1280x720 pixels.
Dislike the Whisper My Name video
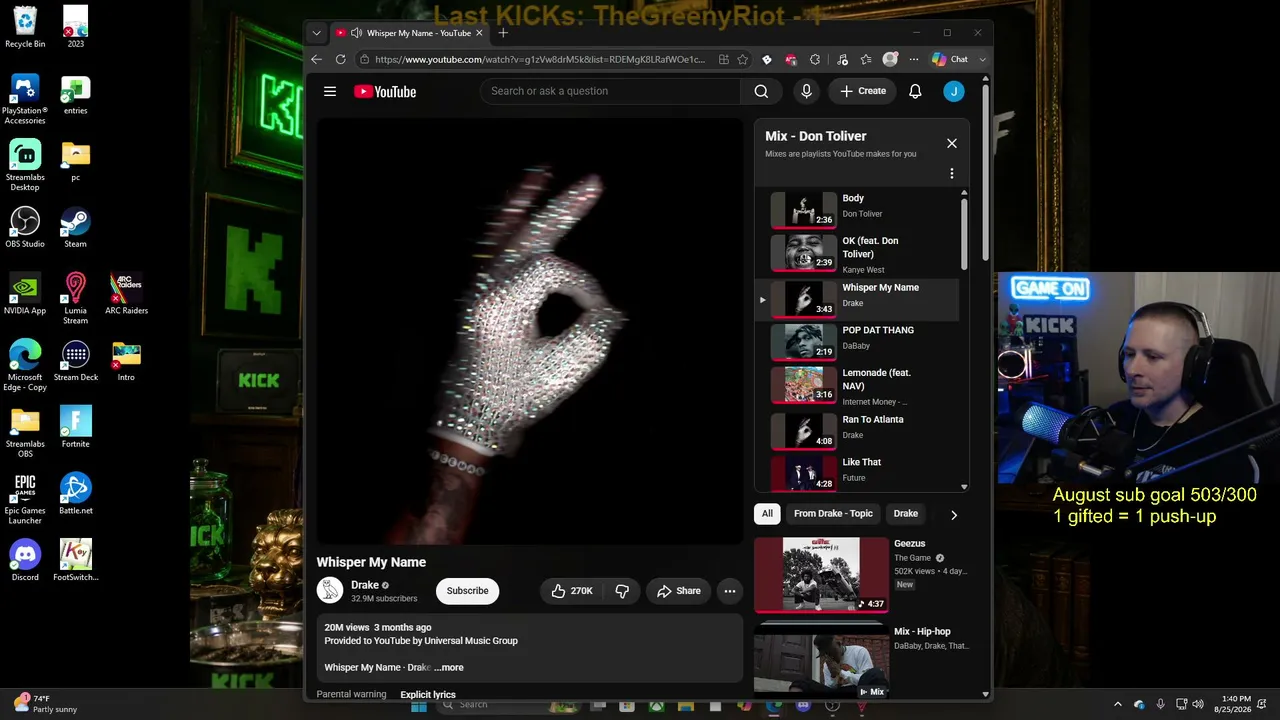[622, 591]
